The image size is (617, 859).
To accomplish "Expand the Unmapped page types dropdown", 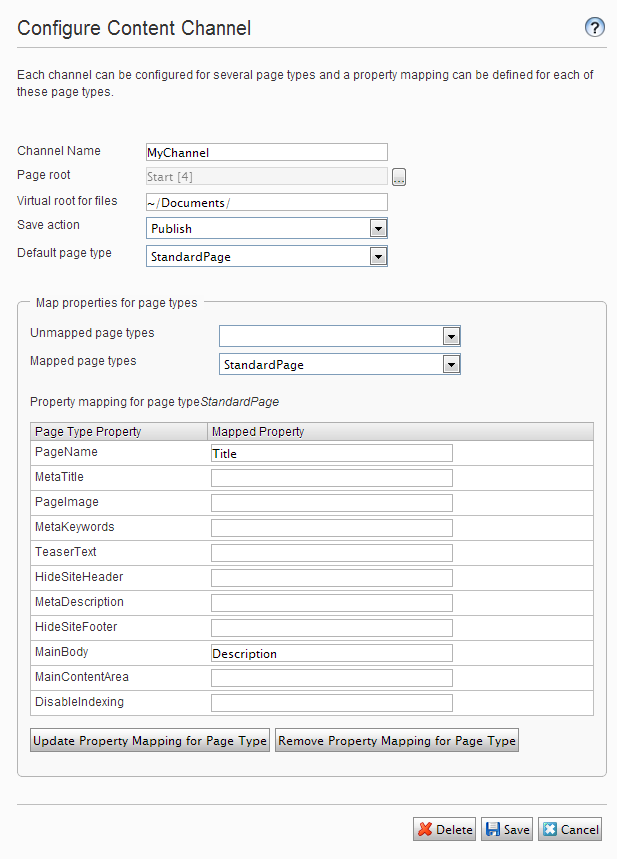I will (x=451, y=337).
